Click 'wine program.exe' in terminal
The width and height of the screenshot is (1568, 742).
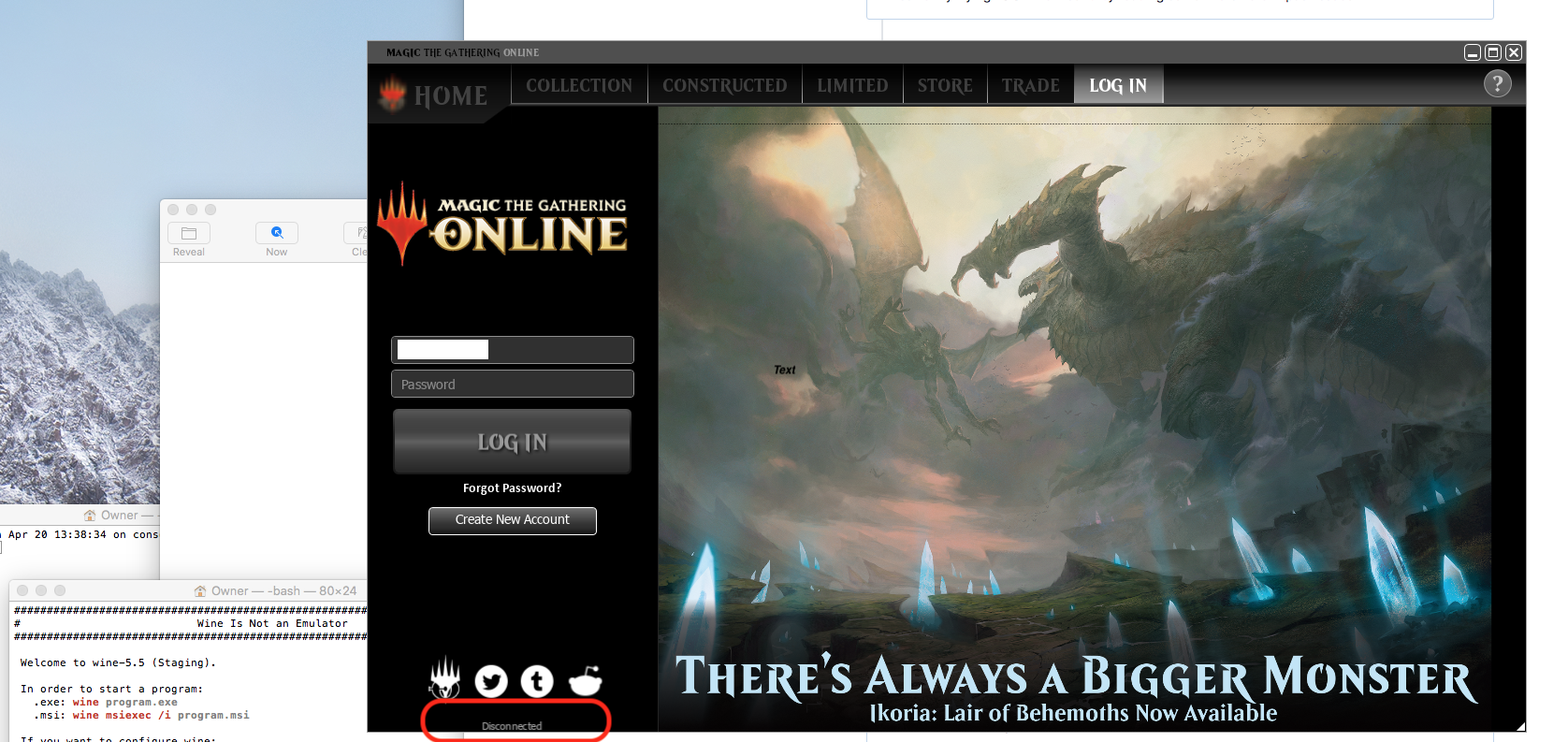tap(124, 702)
